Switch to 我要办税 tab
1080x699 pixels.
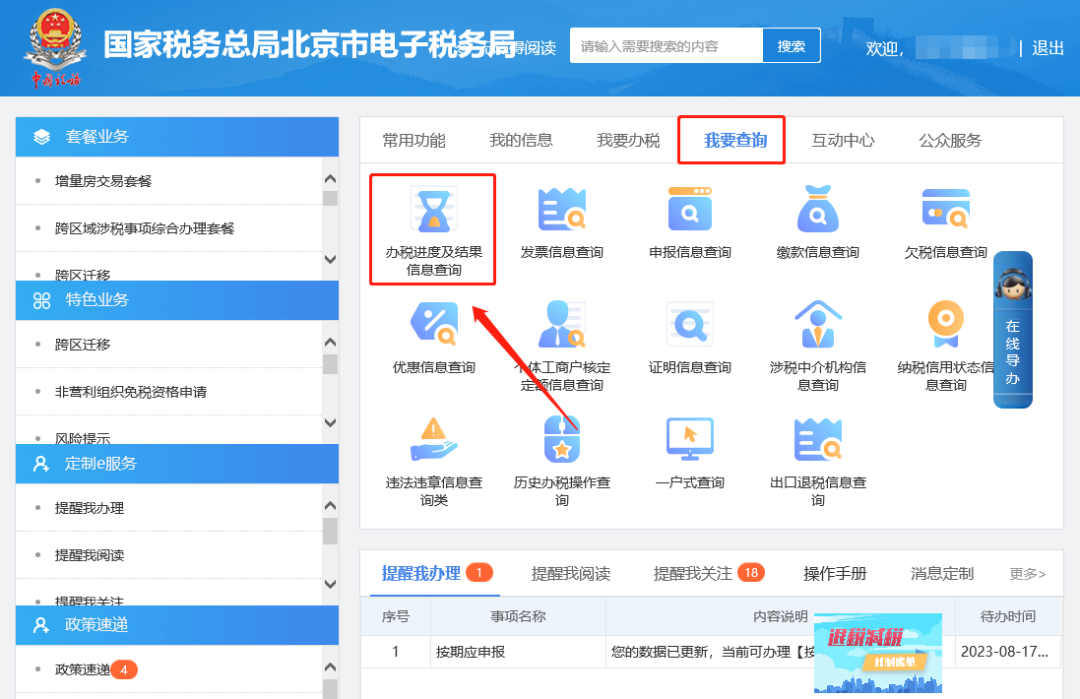click(628, 140)
